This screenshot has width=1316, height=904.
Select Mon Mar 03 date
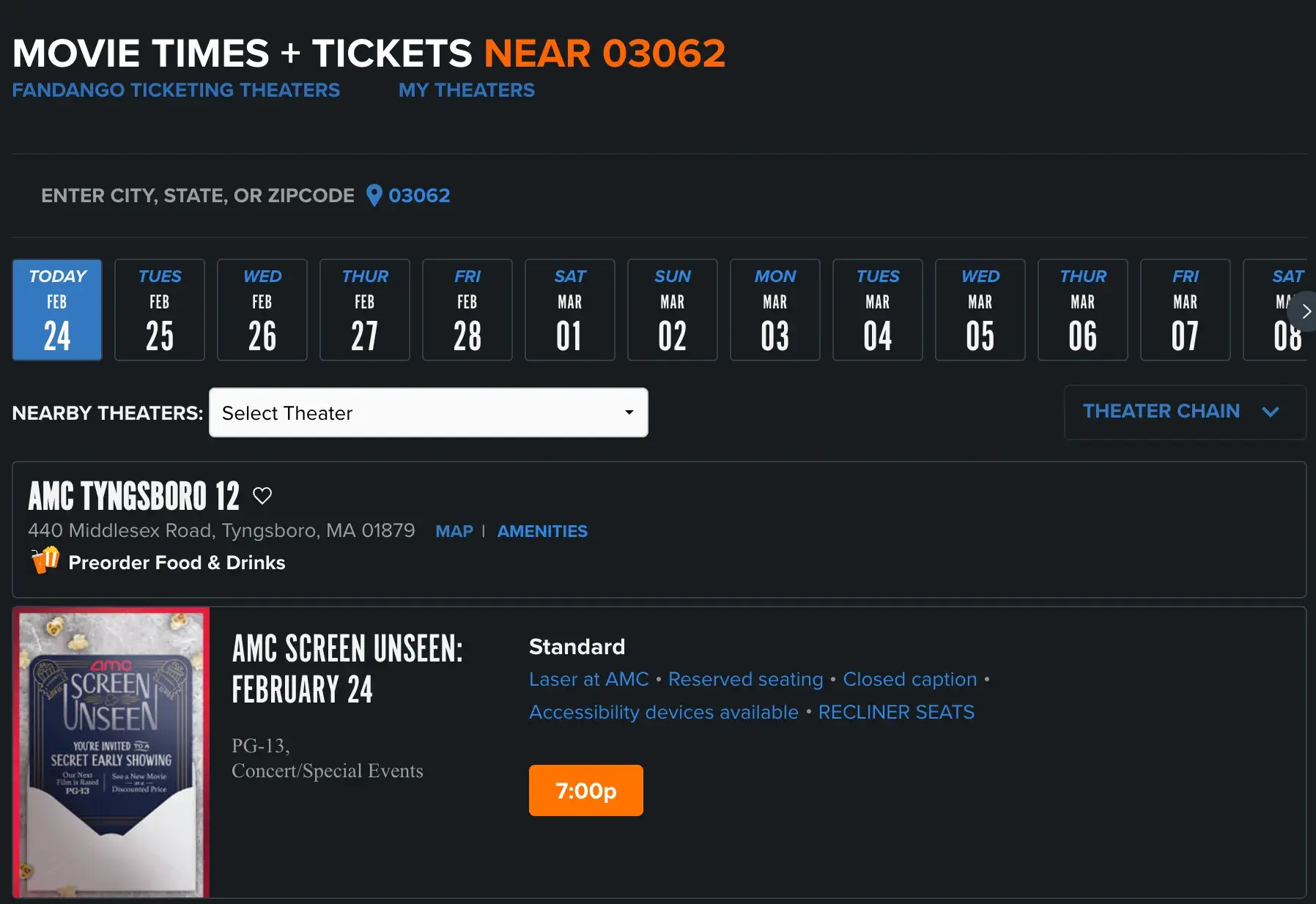[775, 310]
